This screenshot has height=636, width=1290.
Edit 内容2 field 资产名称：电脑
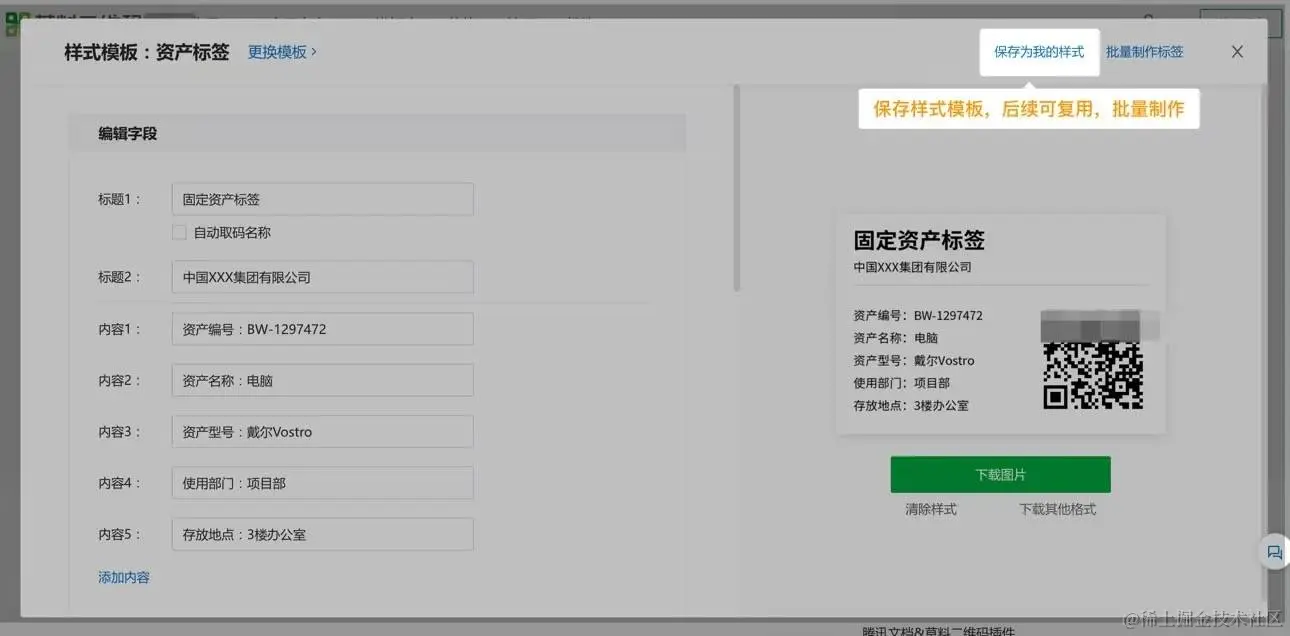click(x=322, y=381)
